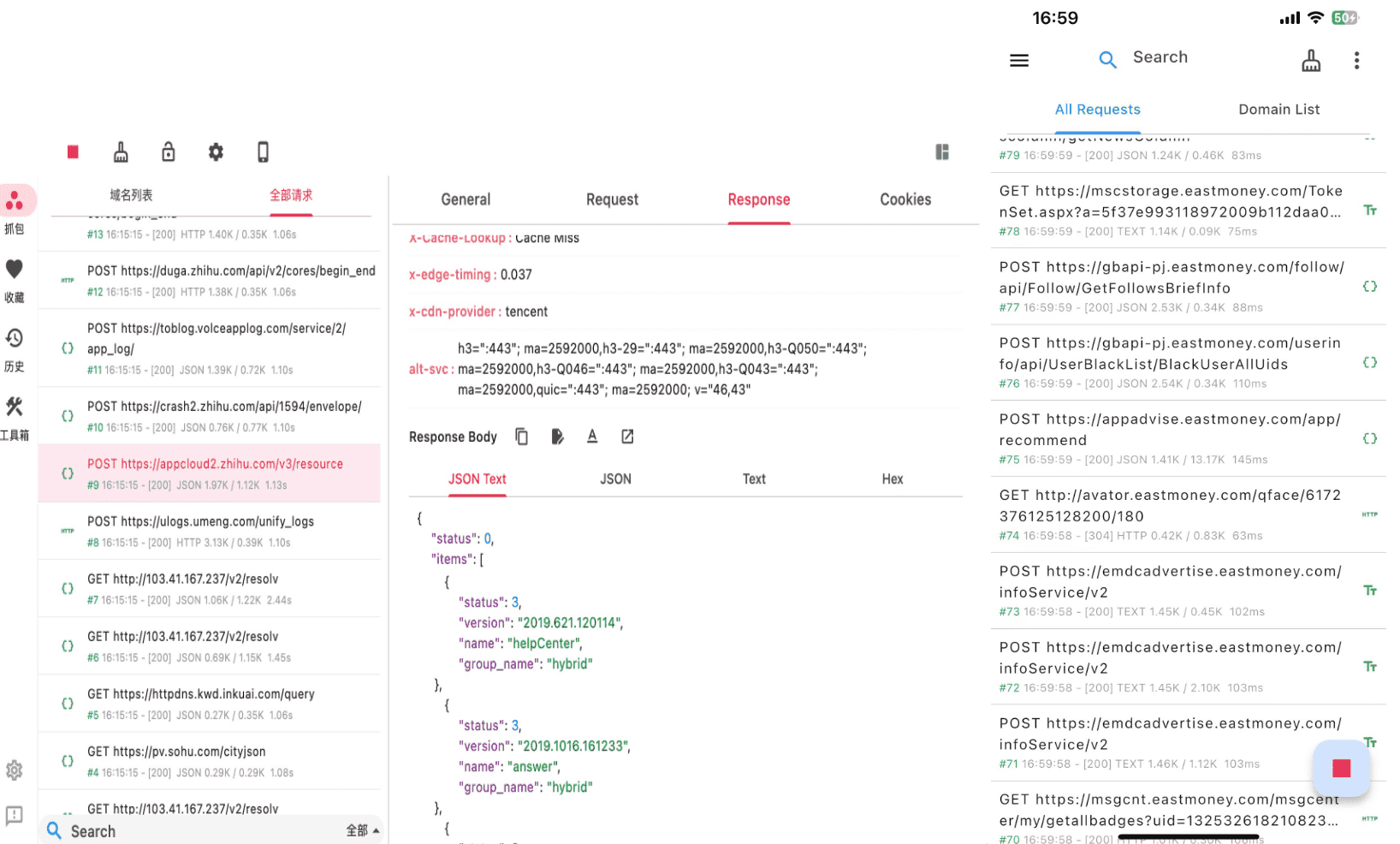This screenshot has width=1400, height=844.
Task: Clear requests with the mobile broom icon
Action: tap(1311, 60)
